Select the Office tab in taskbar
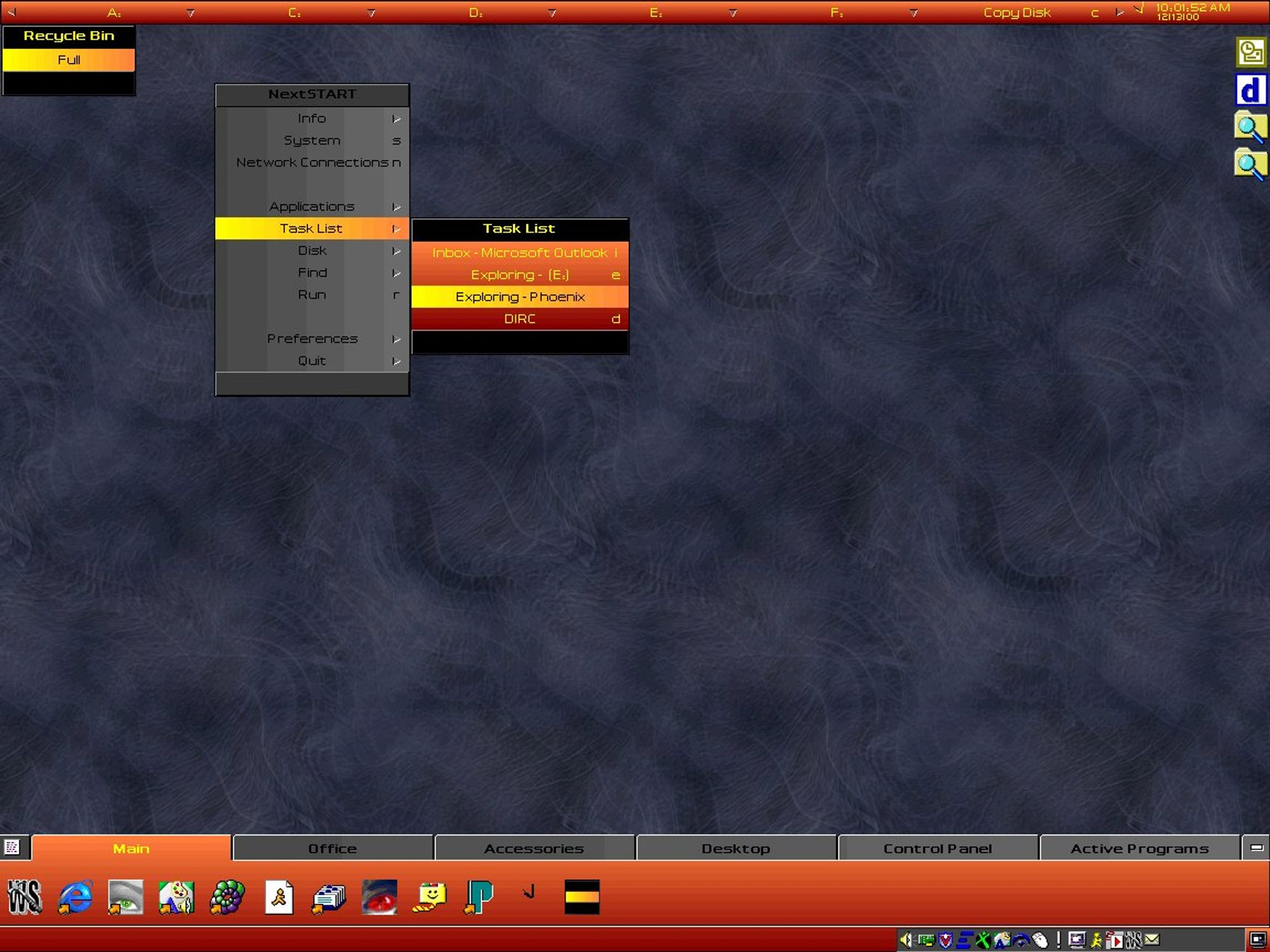The height and width of the screenshot is (952, 1270). pyautogui.click(x=332, y=848)
